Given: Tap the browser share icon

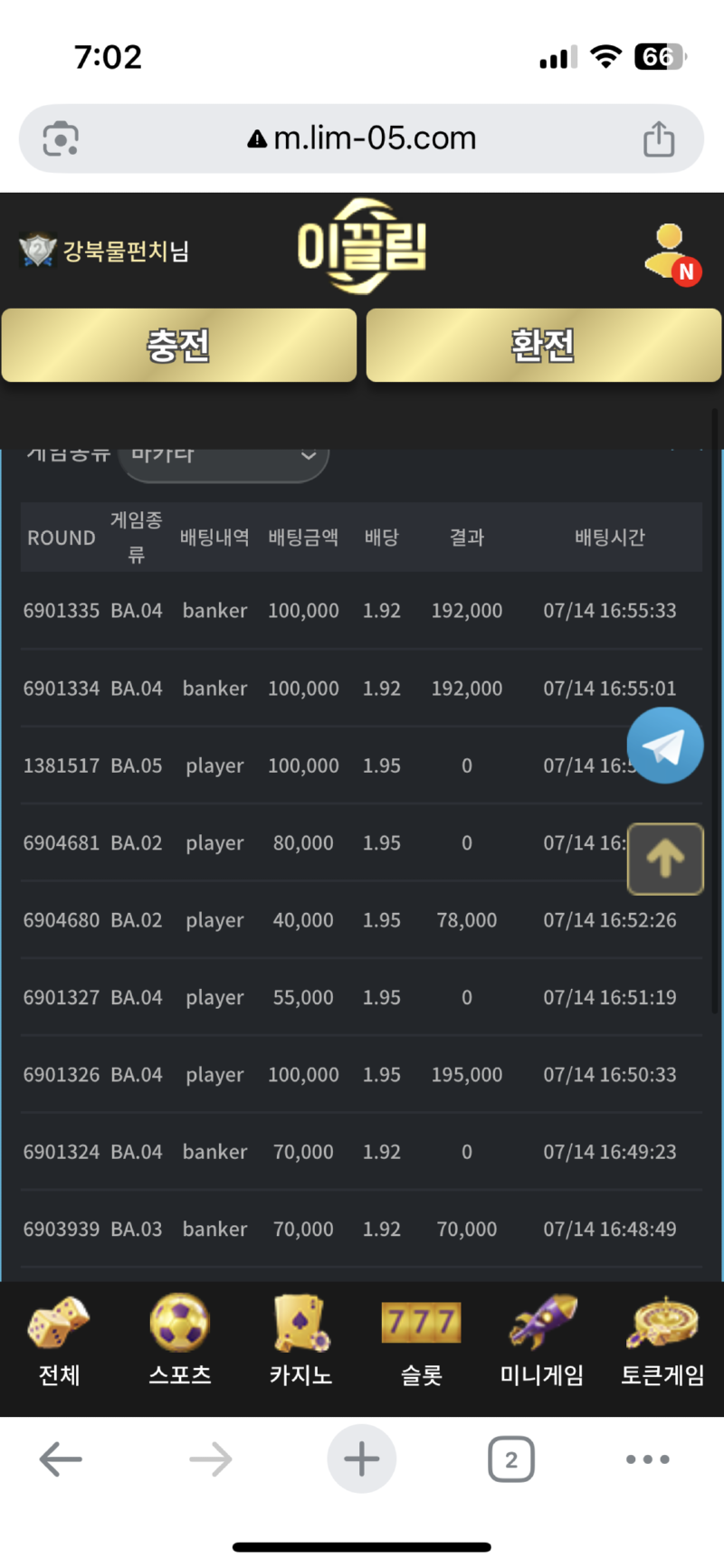Looking at the screenshot, I should [659, 138].
